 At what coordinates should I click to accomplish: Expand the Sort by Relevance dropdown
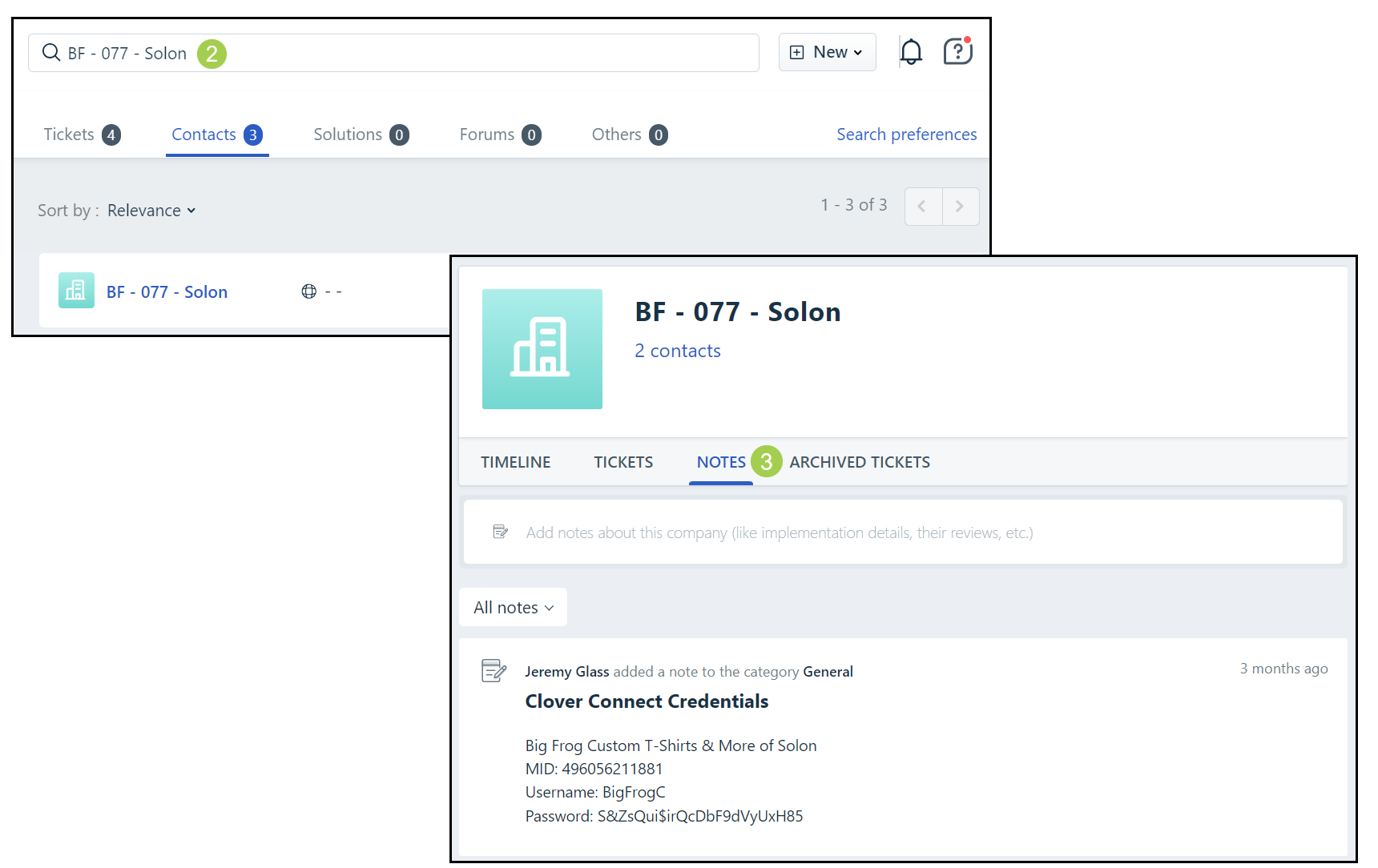pyautogui.click(x=151, y=211)
